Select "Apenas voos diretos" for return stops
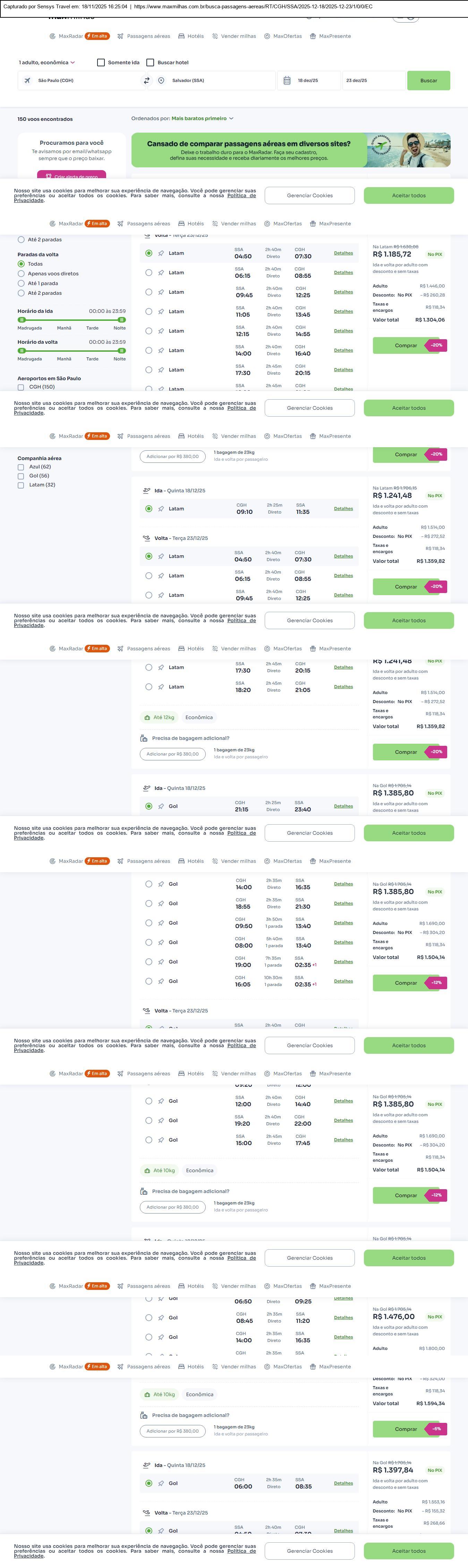468x1568 pixels. click(21, 274)
